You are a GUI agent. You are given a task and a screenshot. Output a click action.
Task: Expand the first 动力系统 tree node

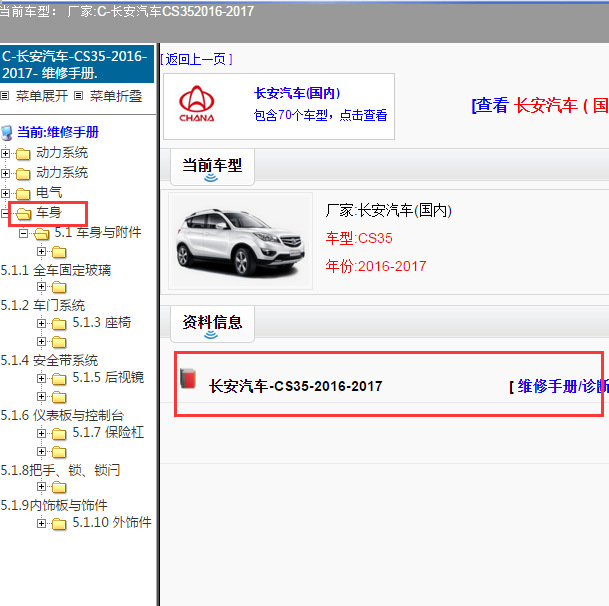pos(5,153)
